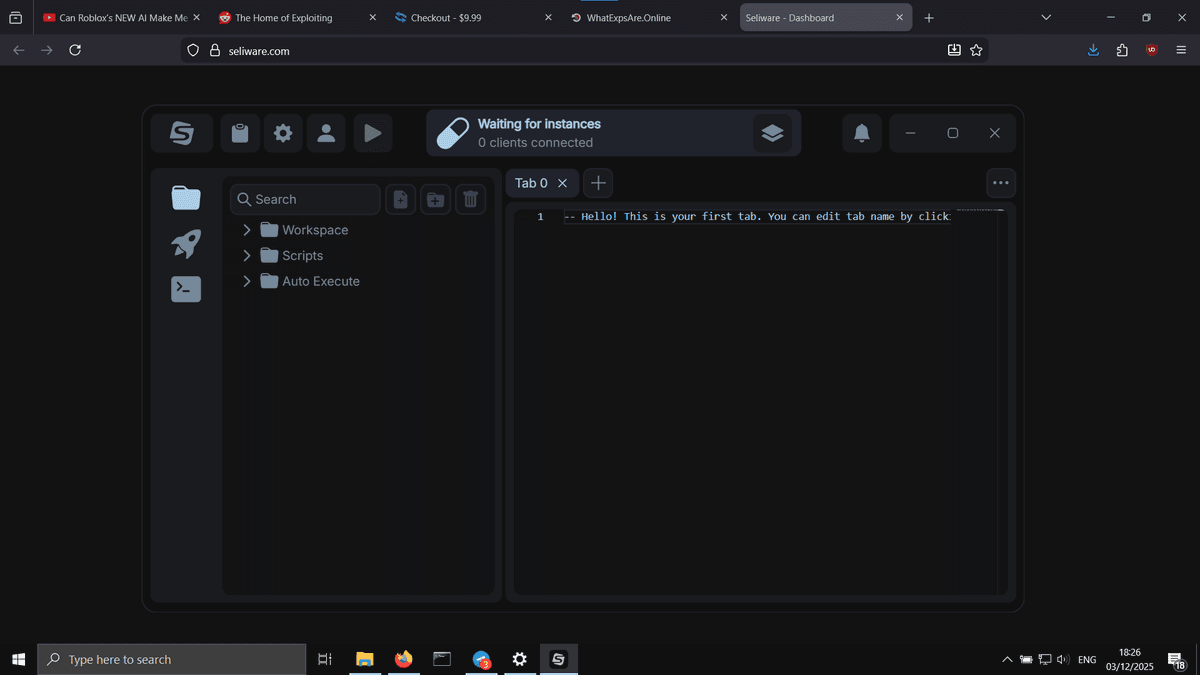Open the clipboard icon in top toolbar
1200x675 pixels.
point(240,133)
